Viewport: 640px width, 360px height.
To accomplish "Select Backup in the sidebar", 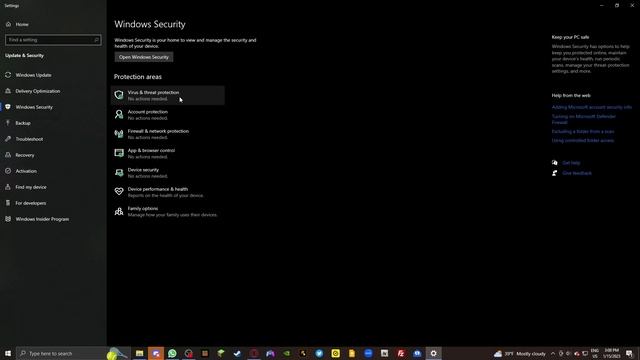I will point(53,123).
